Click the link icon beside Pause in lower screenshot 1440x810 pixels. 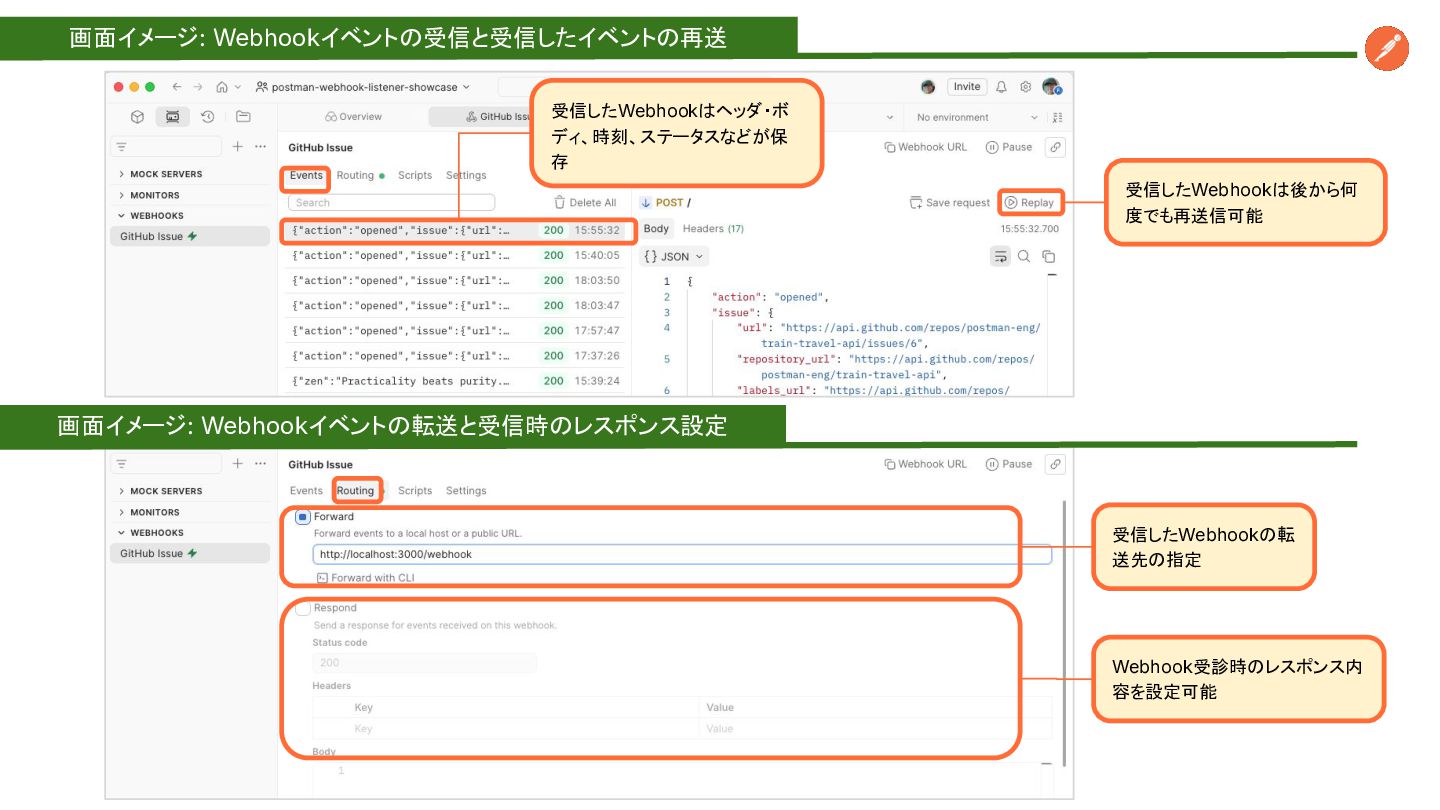[1055, 464]
